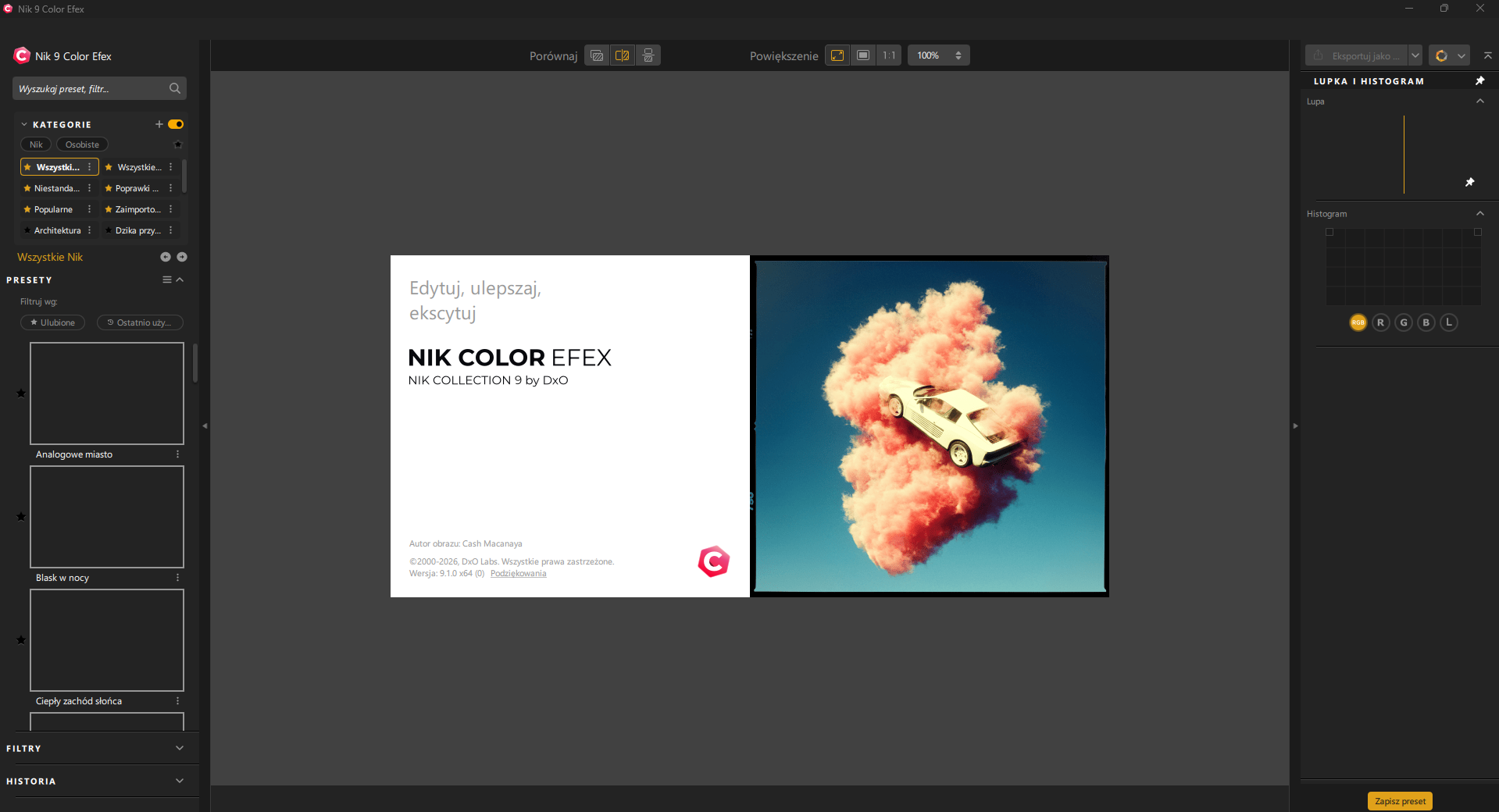Viewport: 1499px width, 812px height.
Task: Select the Zaimporto... category
Action: 137,209
